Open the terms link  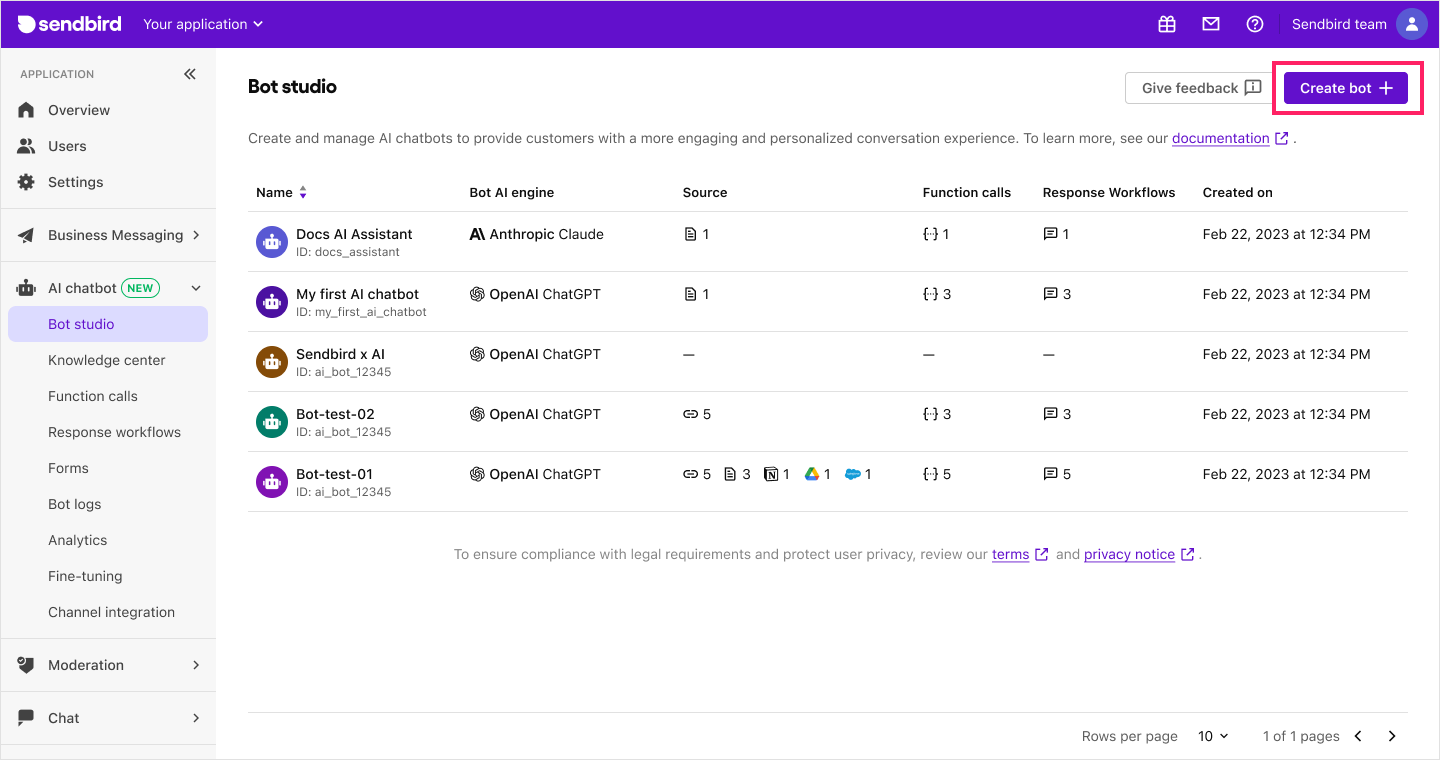(x=1010, y=554)
